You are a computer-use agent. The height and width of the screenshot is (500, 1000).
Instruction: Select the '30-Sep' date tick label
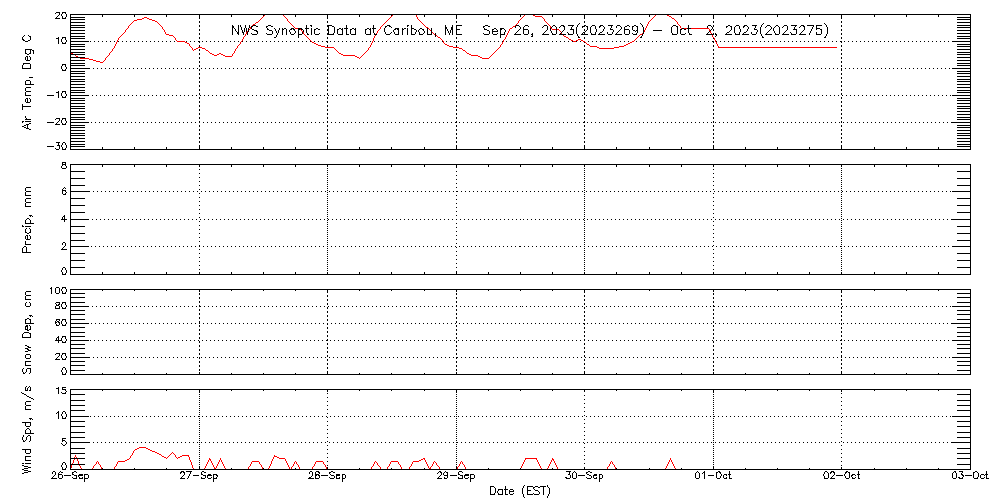(585, 478)
